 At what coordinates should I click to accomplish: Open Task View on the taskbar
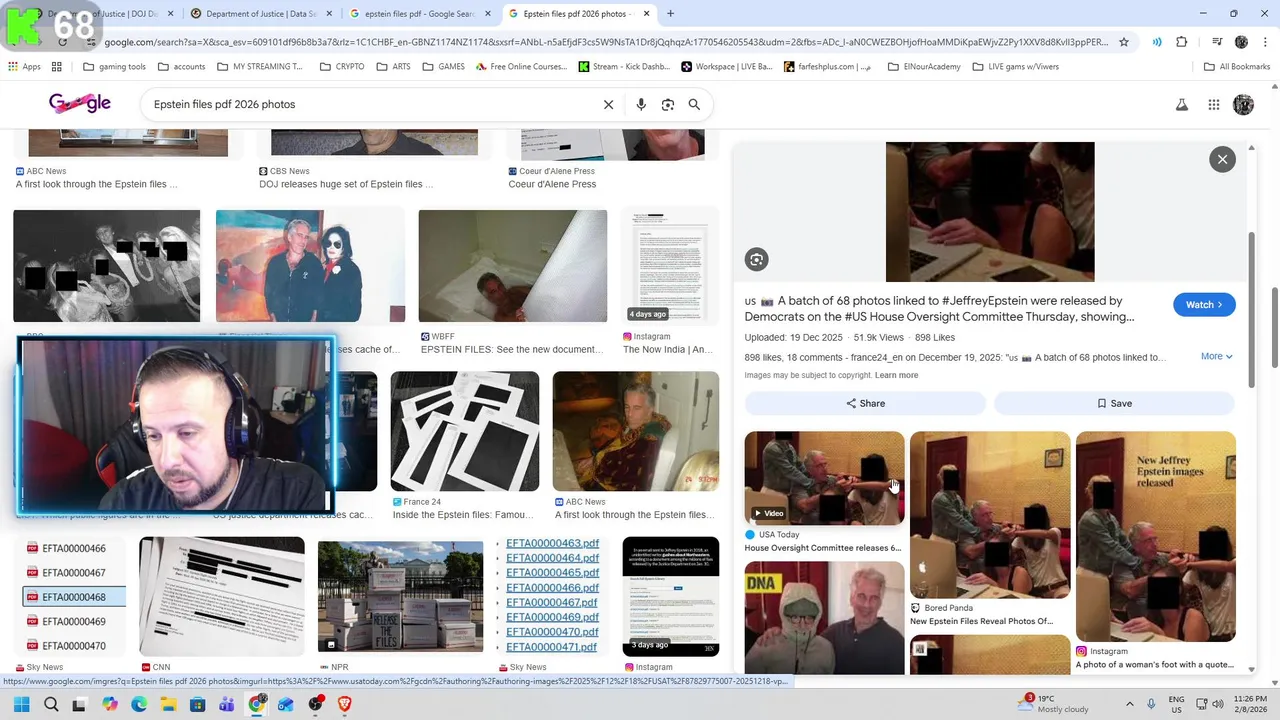(79, 704)
